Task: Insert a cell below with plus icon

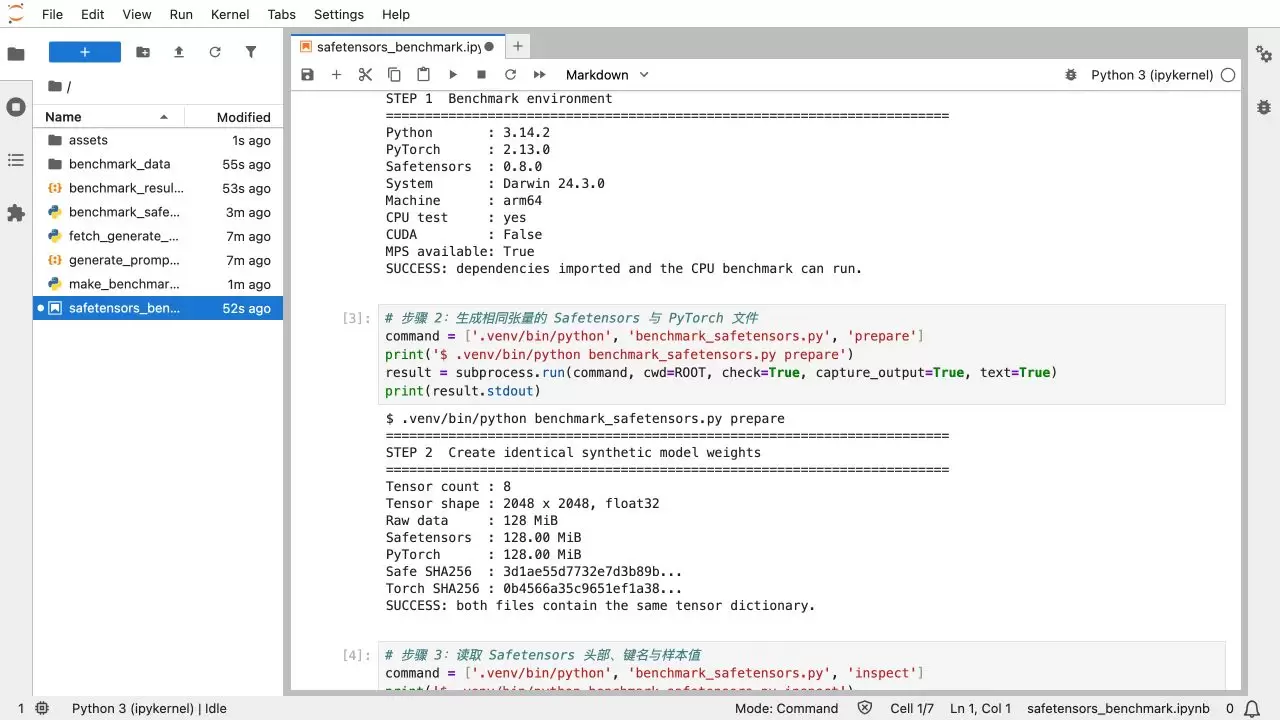Action: click(x=336, y=75)
